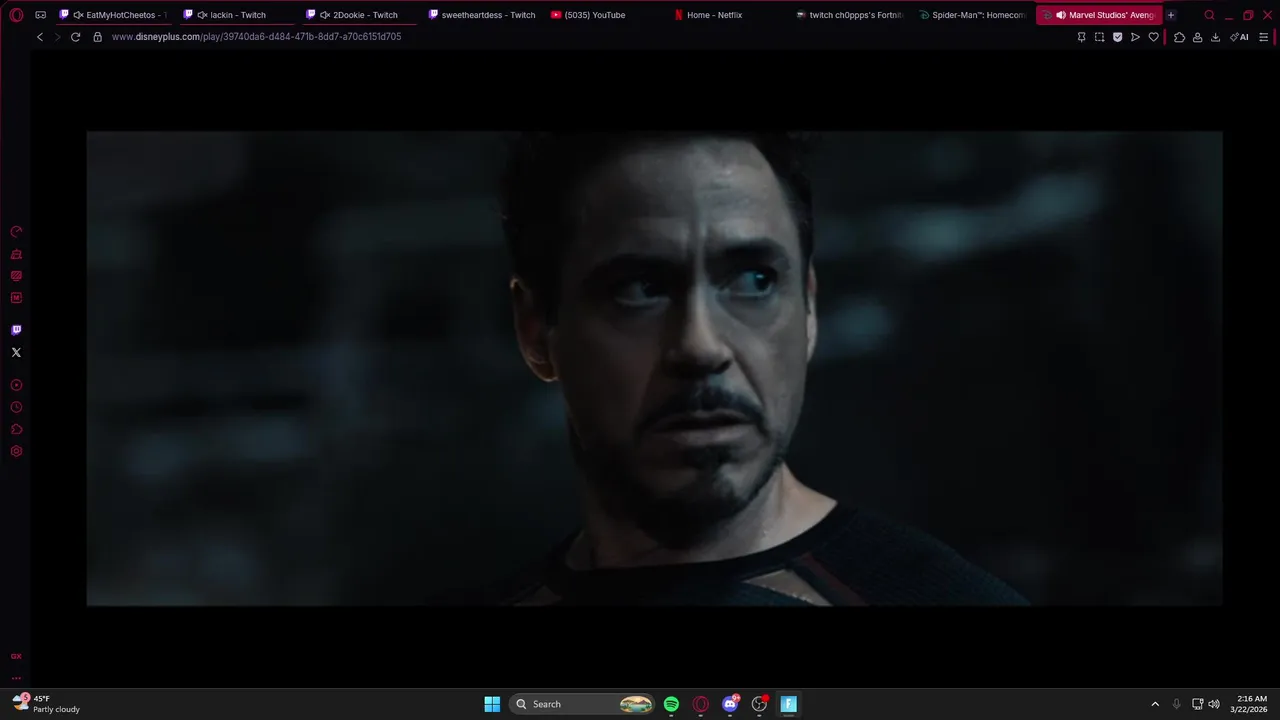Screen dimensions: 1280x720
Task: Click the video player to pause
Action: (654, 368)
